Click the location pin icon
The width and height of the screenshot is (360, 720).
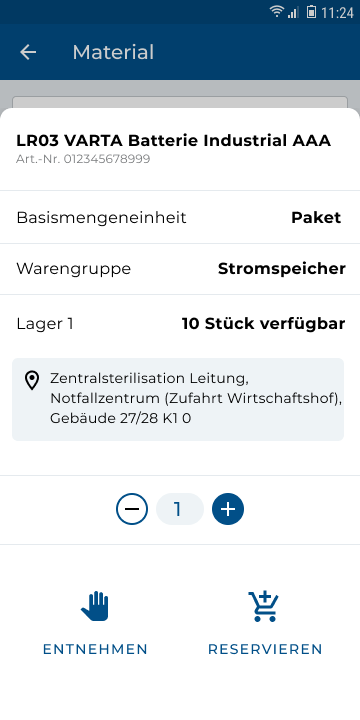click(x=32, y=381)
